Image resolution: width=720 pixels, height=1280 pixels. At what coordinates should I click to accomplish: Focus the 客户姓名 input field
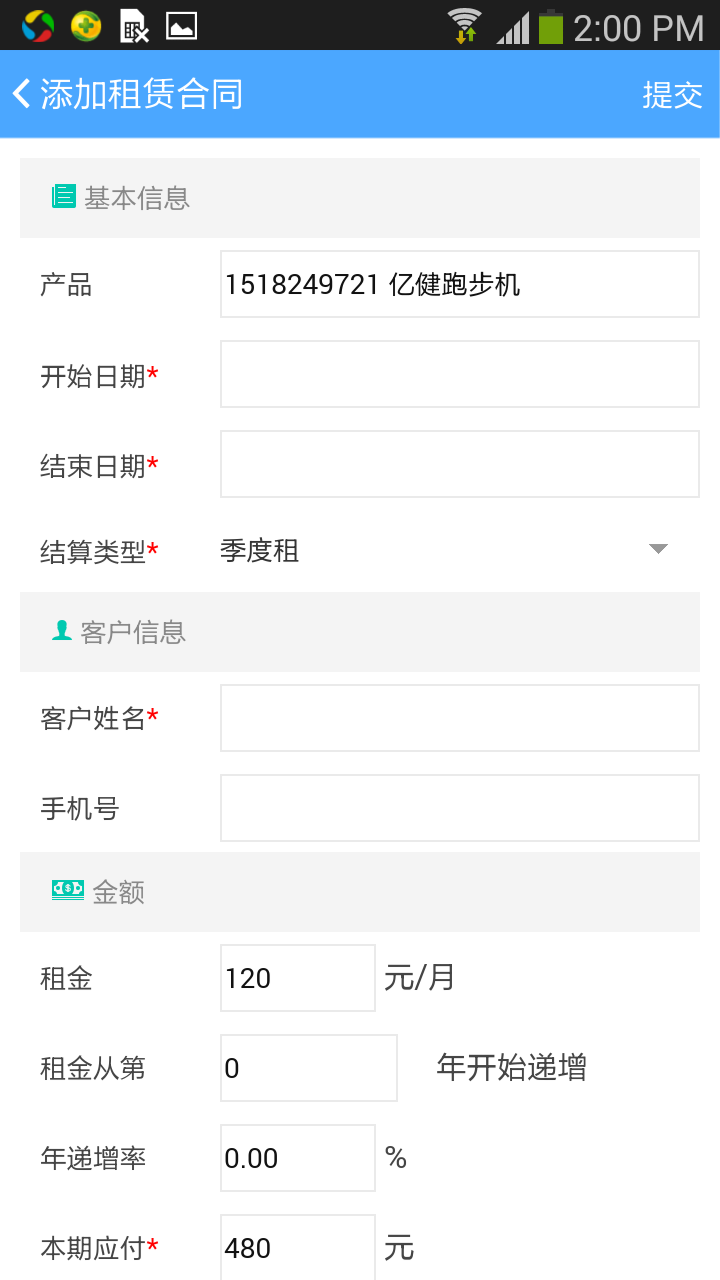459,718
